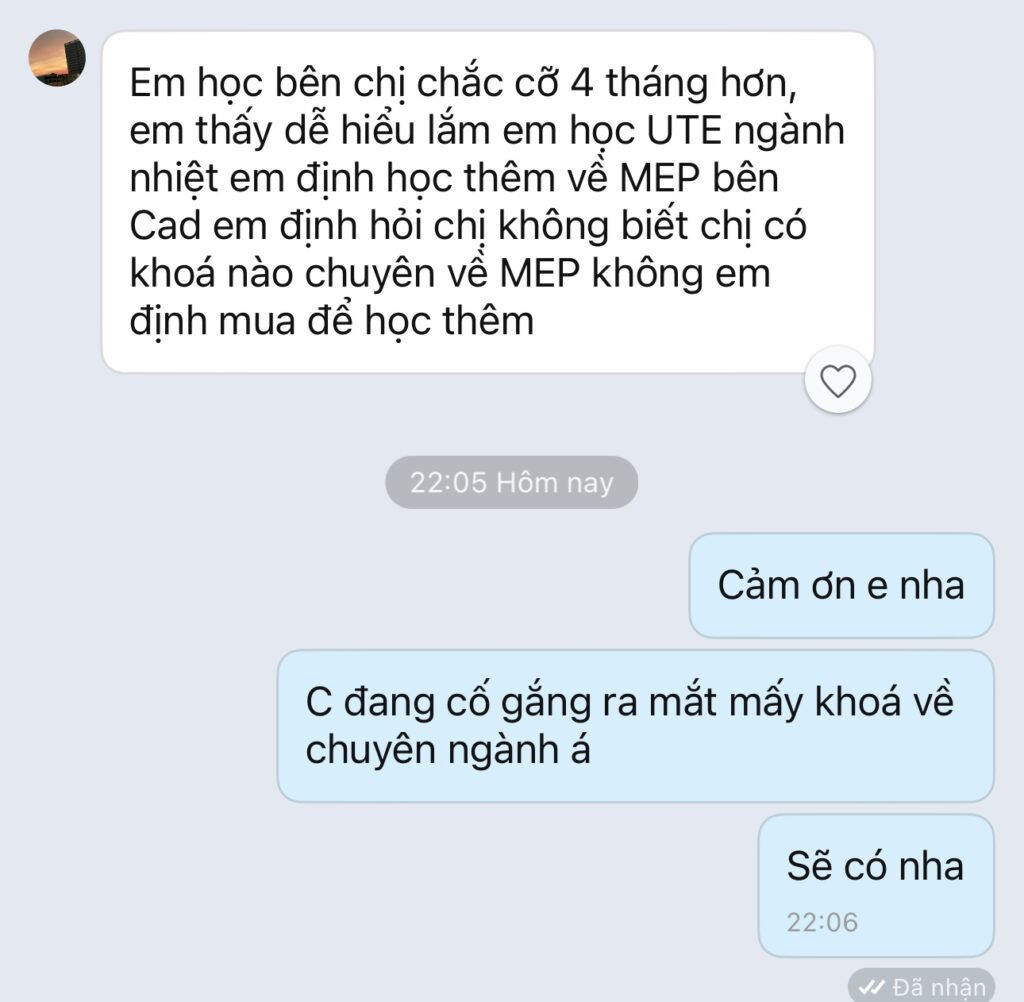Tap the "Đã nhận" delivery status label

coord(938,986)
